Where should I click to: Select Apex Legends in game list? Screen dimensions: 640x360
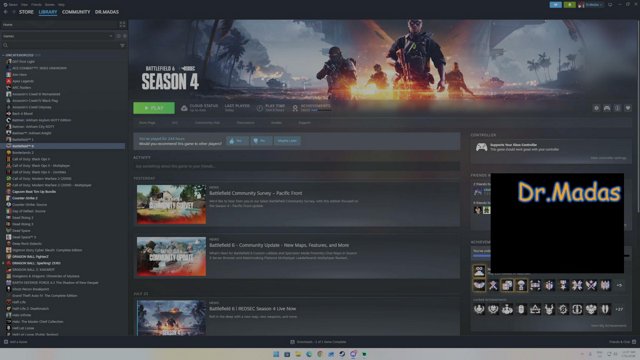pyautogui.click(x=23, y=81)
